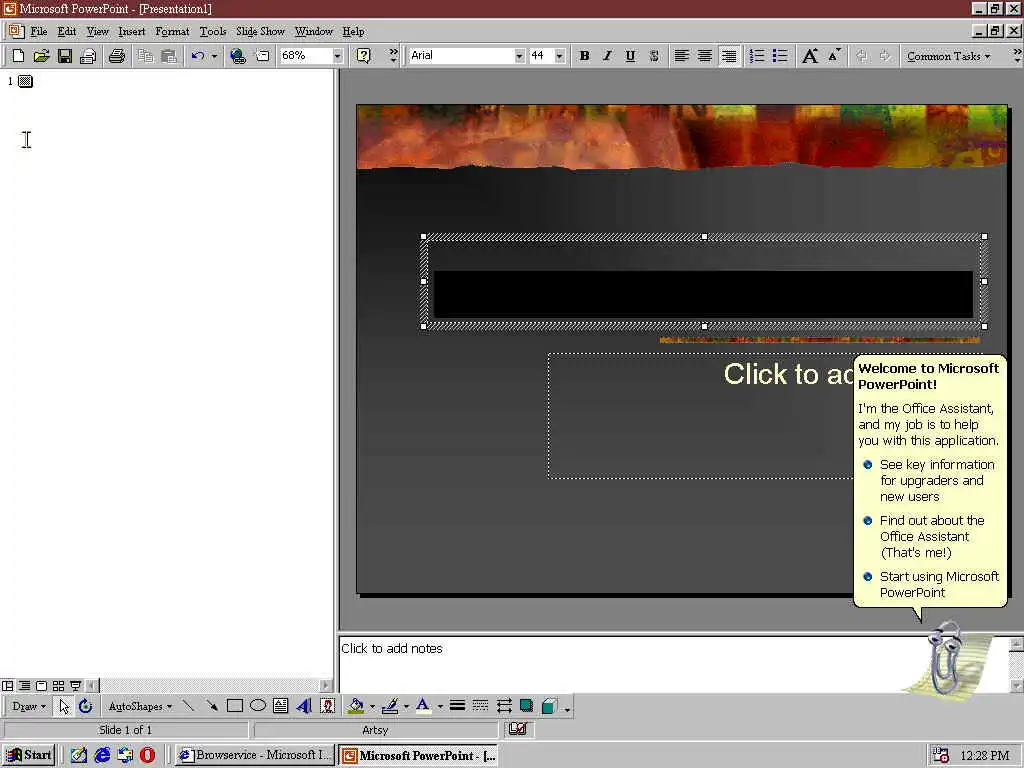Open the Format menu

coord(172,31)
